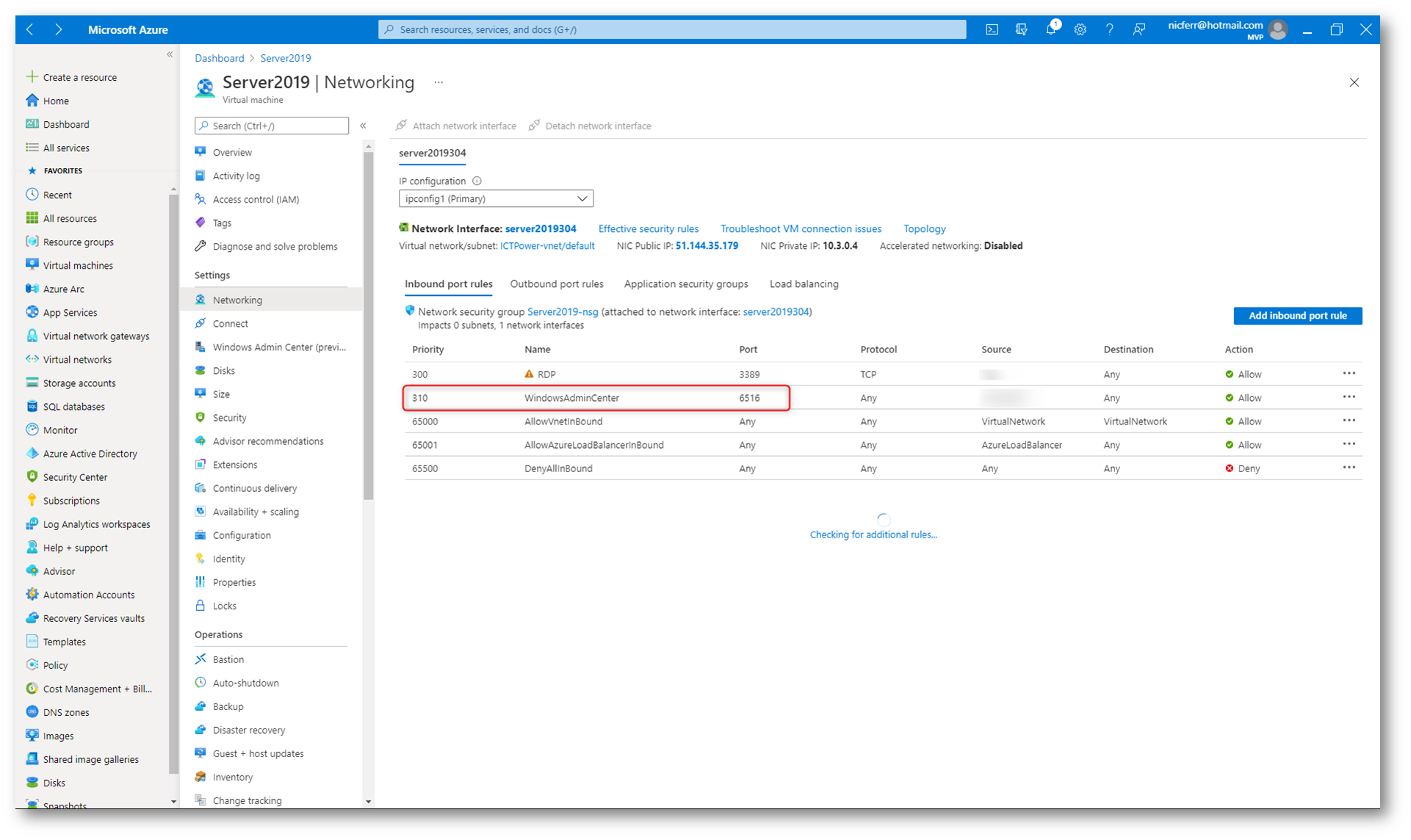Switch to Outbound port rules tab

coord(557,284)
